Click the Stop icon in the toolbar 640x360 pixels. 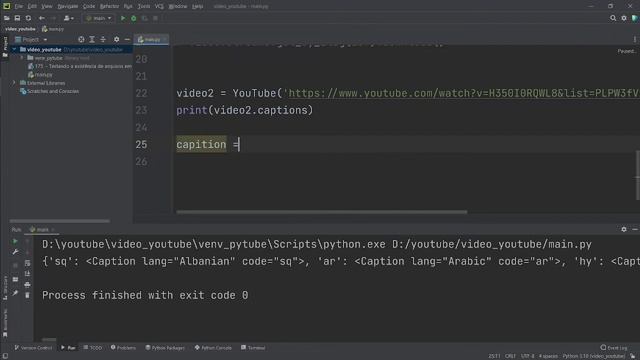(x=156, y=18)
